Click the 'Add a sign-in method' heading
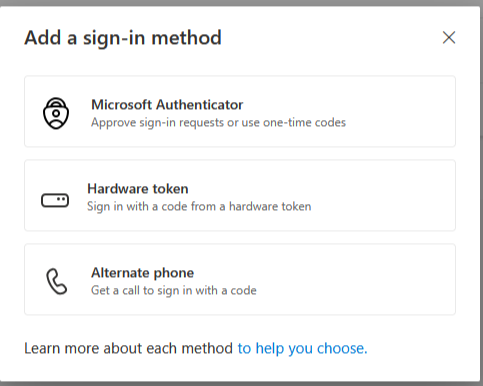This screenshot has height=386, width=483. pyautogui.click(x=123, y=38)
